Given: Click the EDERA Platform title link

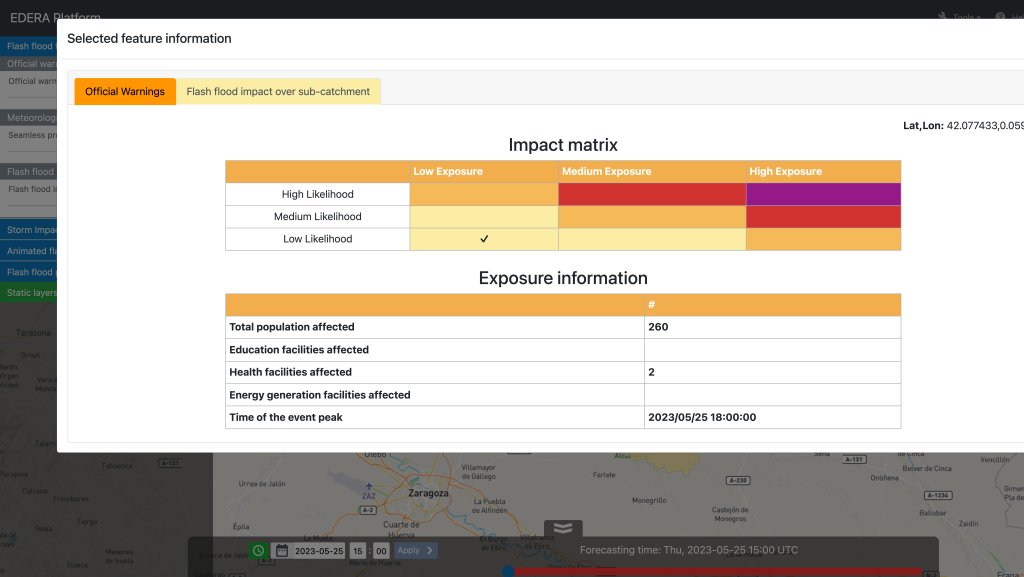Looking at the screenshot, I should pos(54,17).
